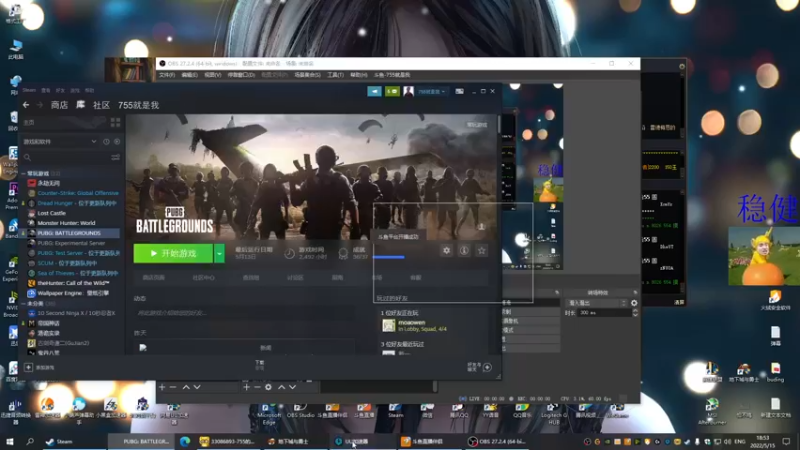Select PUBG: BATTLEGROUNDS in the game list
800x450 pixels.
pyautogui.click(x=69, y=233)
